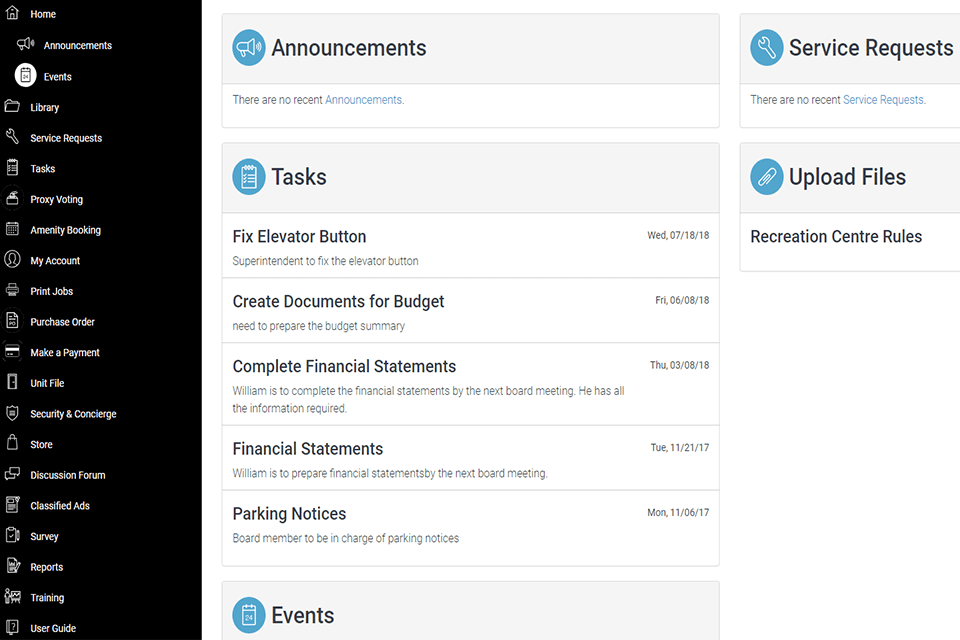Click the Upload Files key icon
Viewport: 960px width, 640px height.
coord(765,177)
